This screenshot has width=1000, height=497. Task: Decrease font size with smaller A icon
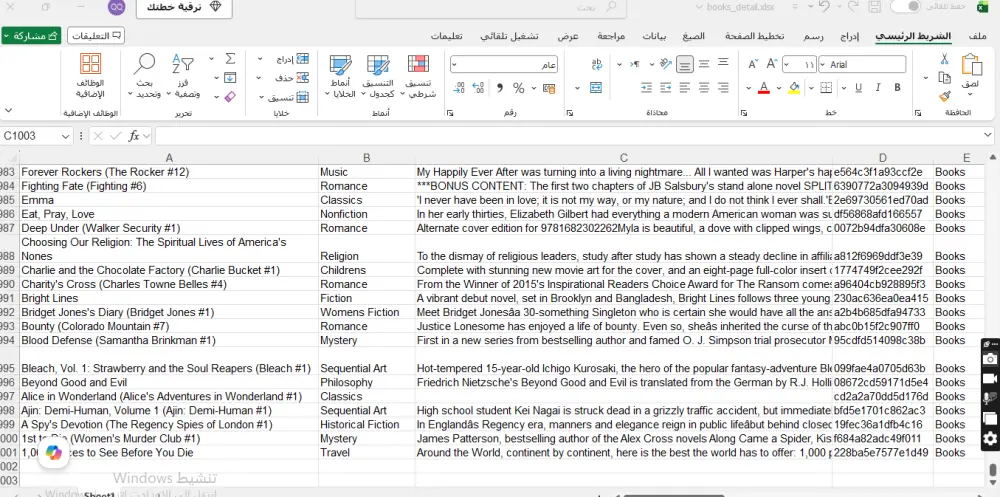tap(753, 64)
